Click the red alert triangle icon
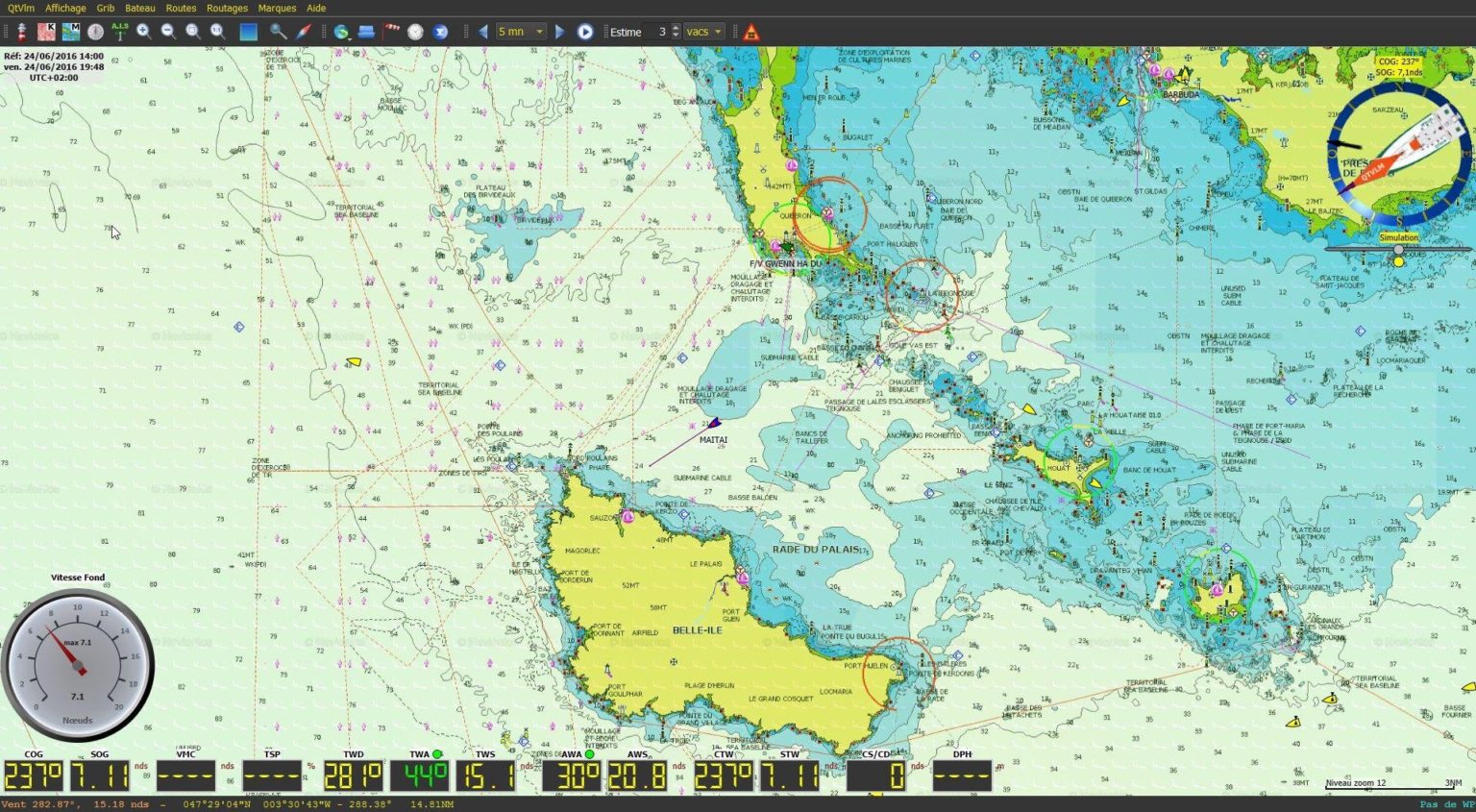 pyautogui.click(x=750, y=32)
